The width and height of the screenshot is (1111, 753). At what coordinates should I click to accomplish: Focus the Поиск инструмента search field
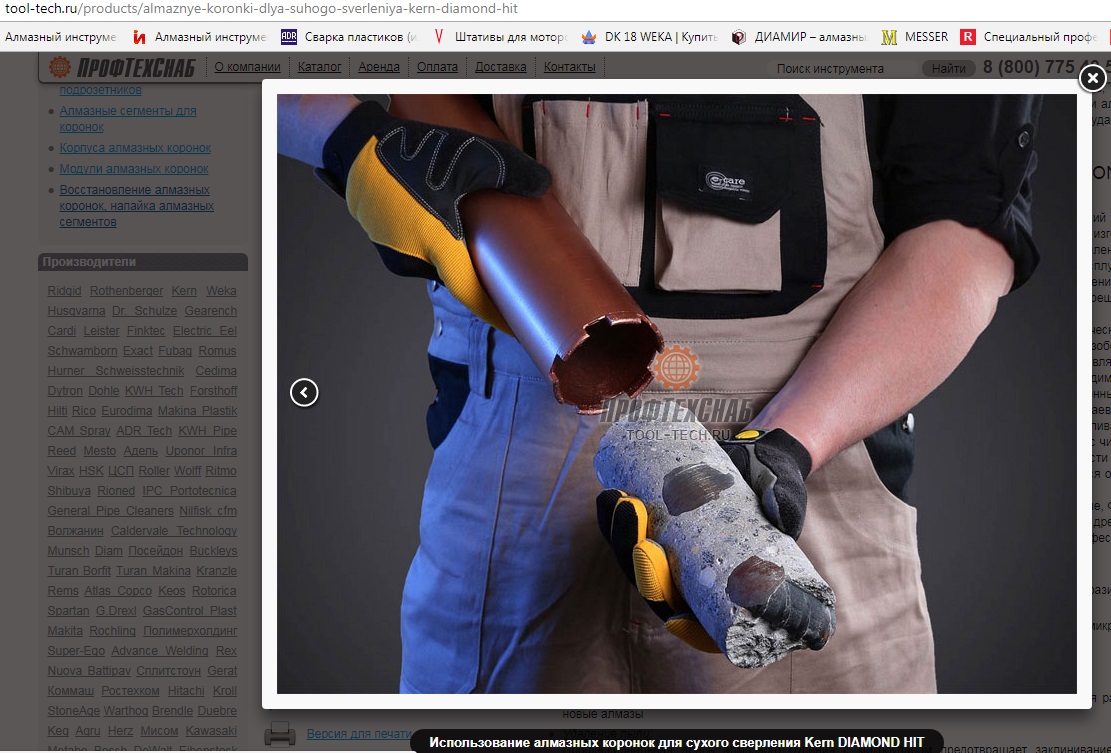coord(841,69)
